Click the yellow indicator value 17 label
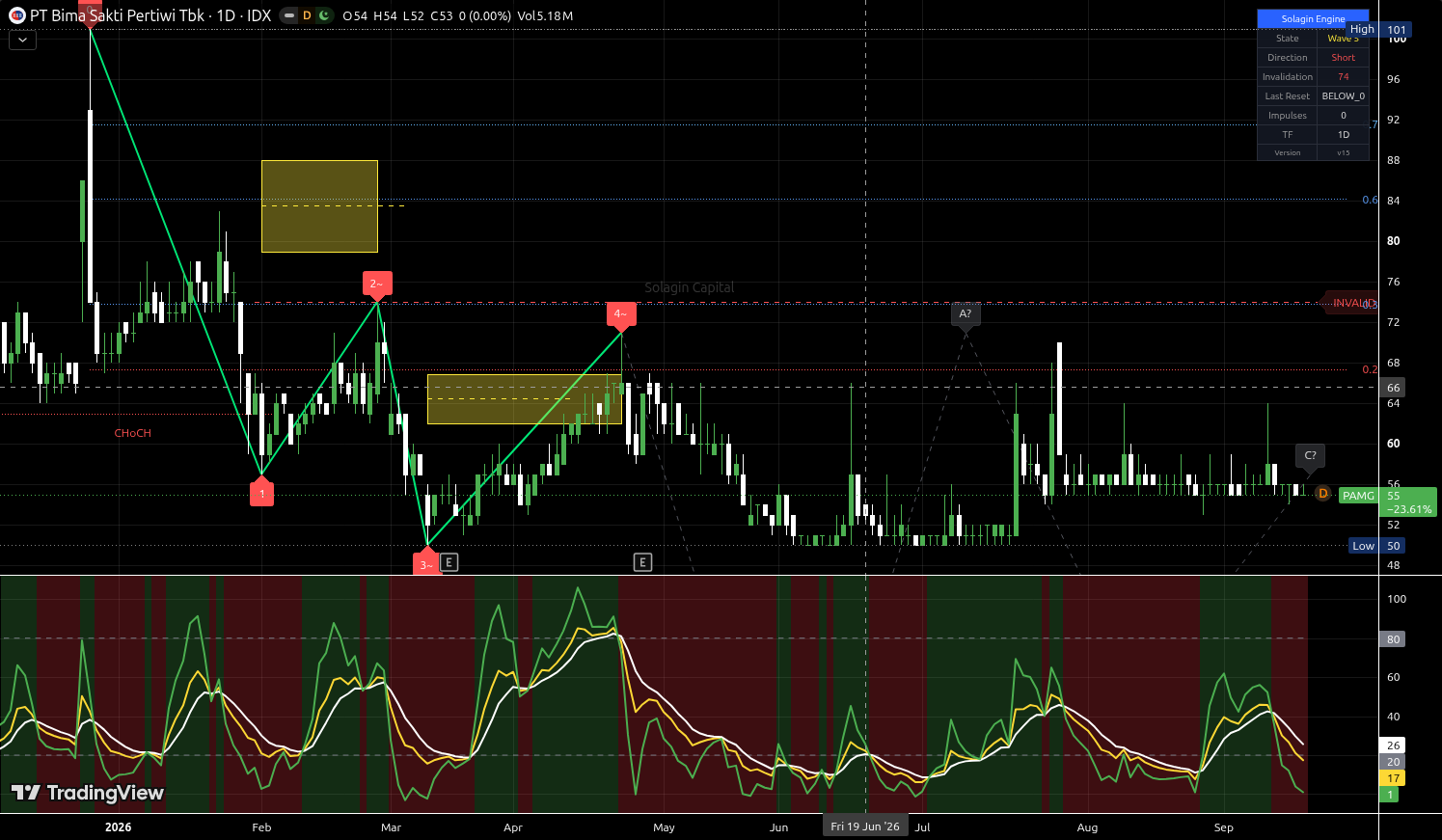 1393,778
